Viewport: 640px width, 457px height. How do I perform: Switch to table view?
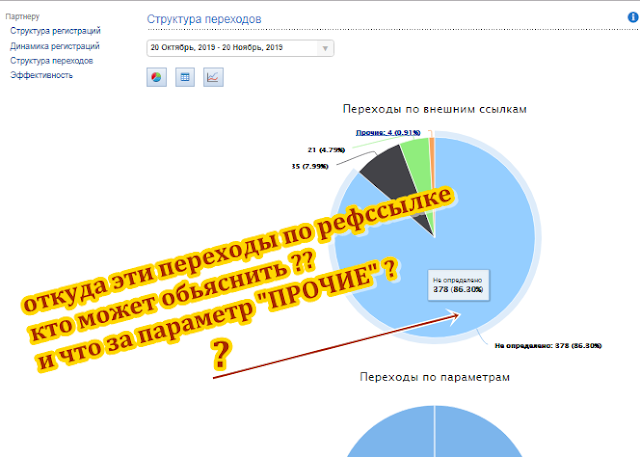185,77
